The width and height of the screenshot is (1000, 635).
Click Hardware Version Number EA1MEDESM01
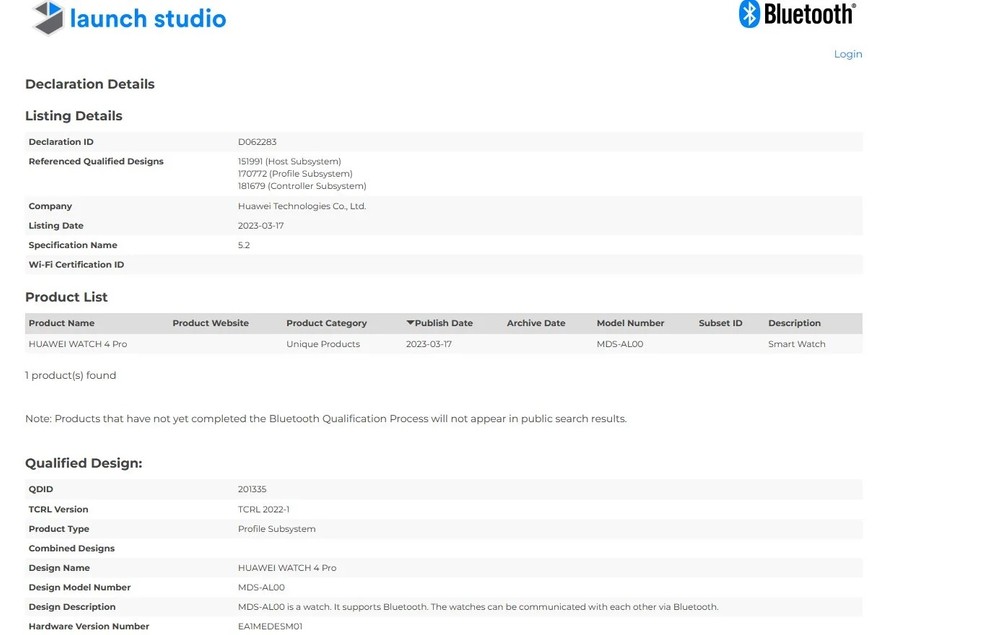(270, 626)
